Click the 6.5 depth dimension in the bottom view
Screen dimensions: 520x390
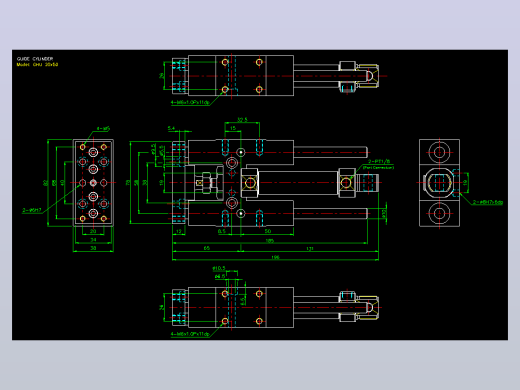[x=242, y=301]
